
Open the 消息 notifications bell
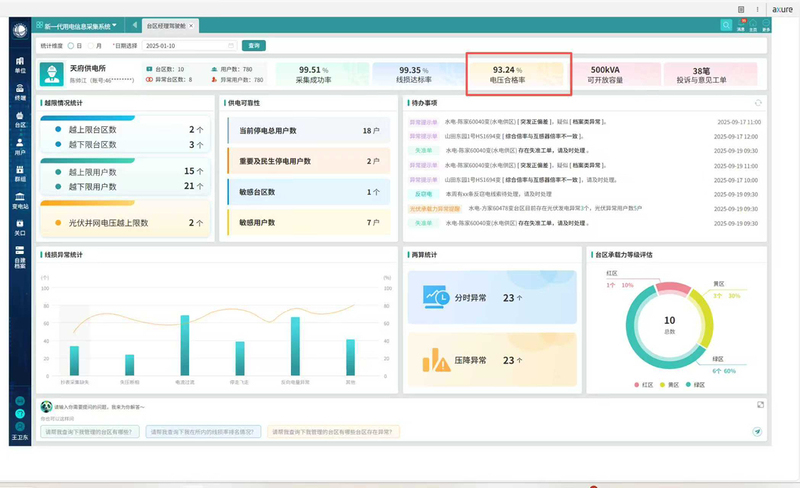click(x=741, y=25)
